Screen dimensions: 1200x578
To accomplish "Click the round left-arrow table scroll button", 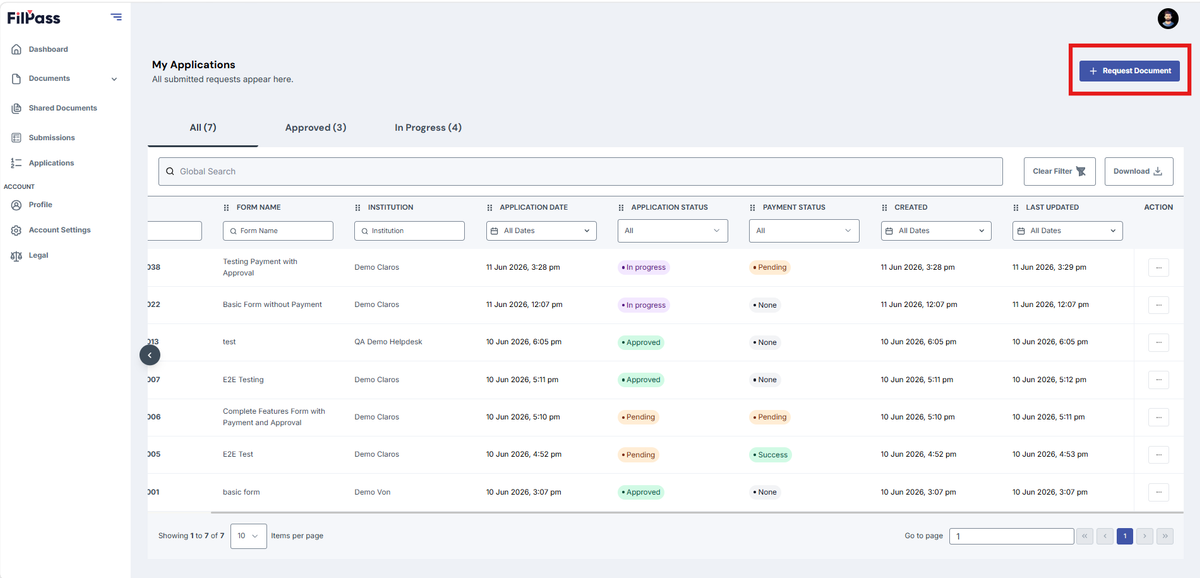I will [x=149, y=354].
